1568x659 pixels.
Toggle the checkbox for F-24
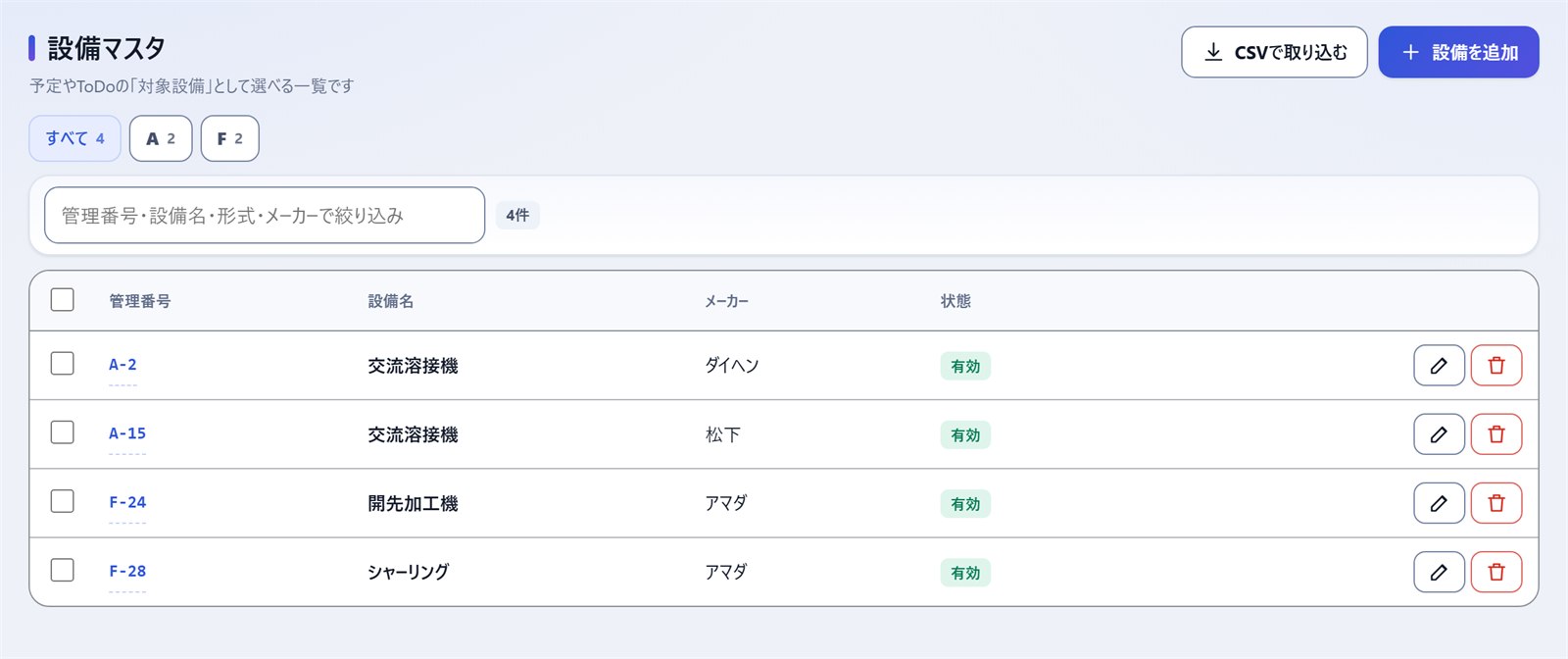(x=62, y=500)
